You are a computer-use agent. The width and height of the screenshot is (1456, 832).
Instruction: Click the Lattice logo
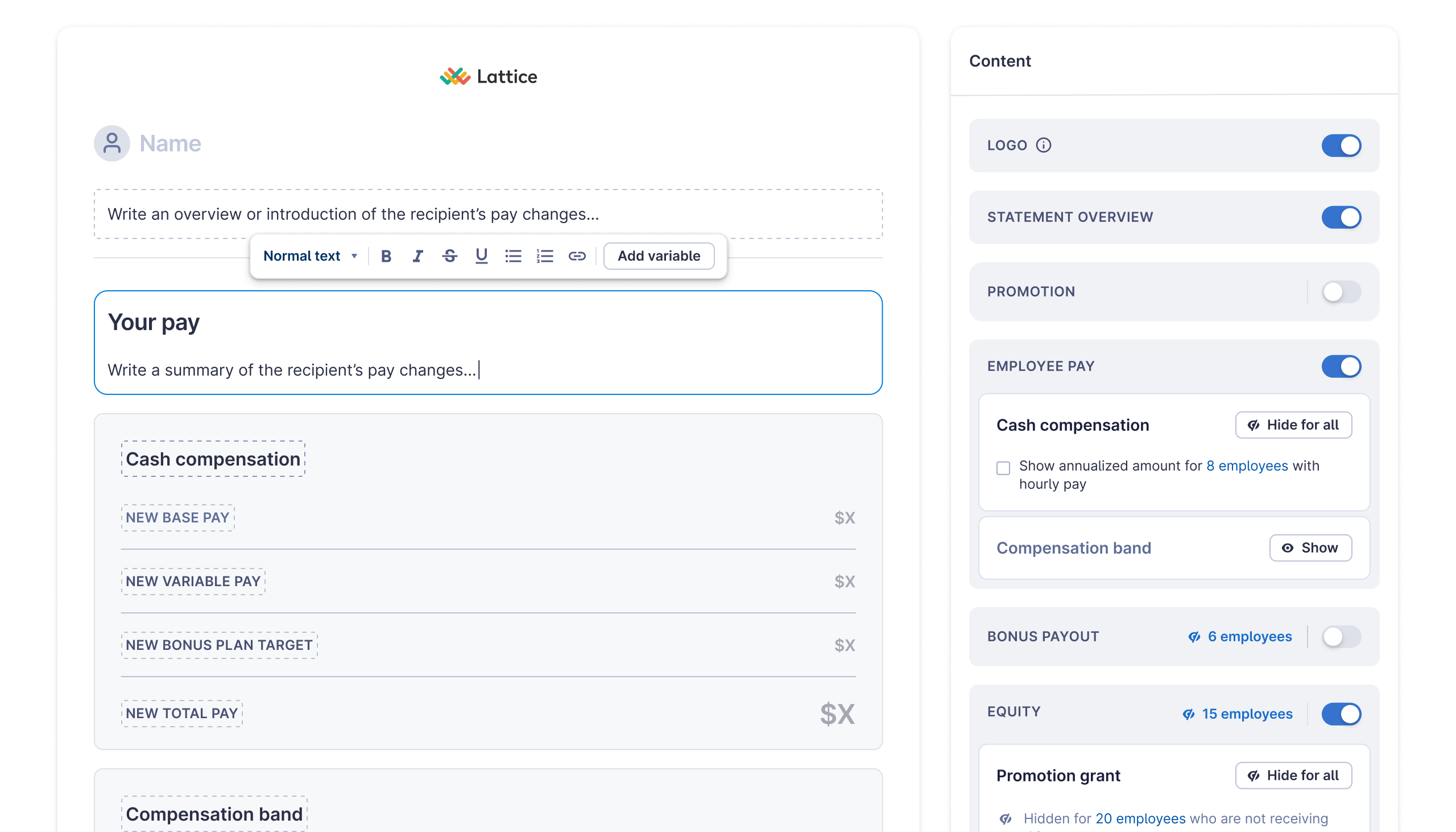pyautogui.click(x=488, y=77)
